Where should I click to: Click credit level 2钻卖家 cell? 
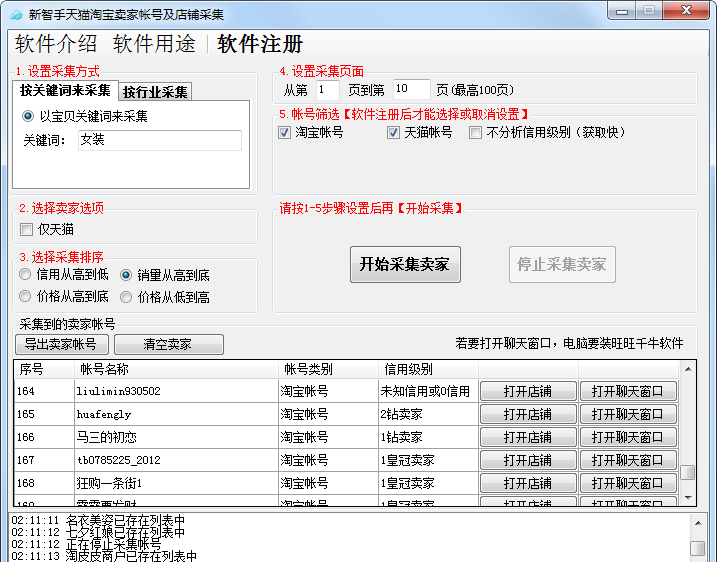(428, 414)
